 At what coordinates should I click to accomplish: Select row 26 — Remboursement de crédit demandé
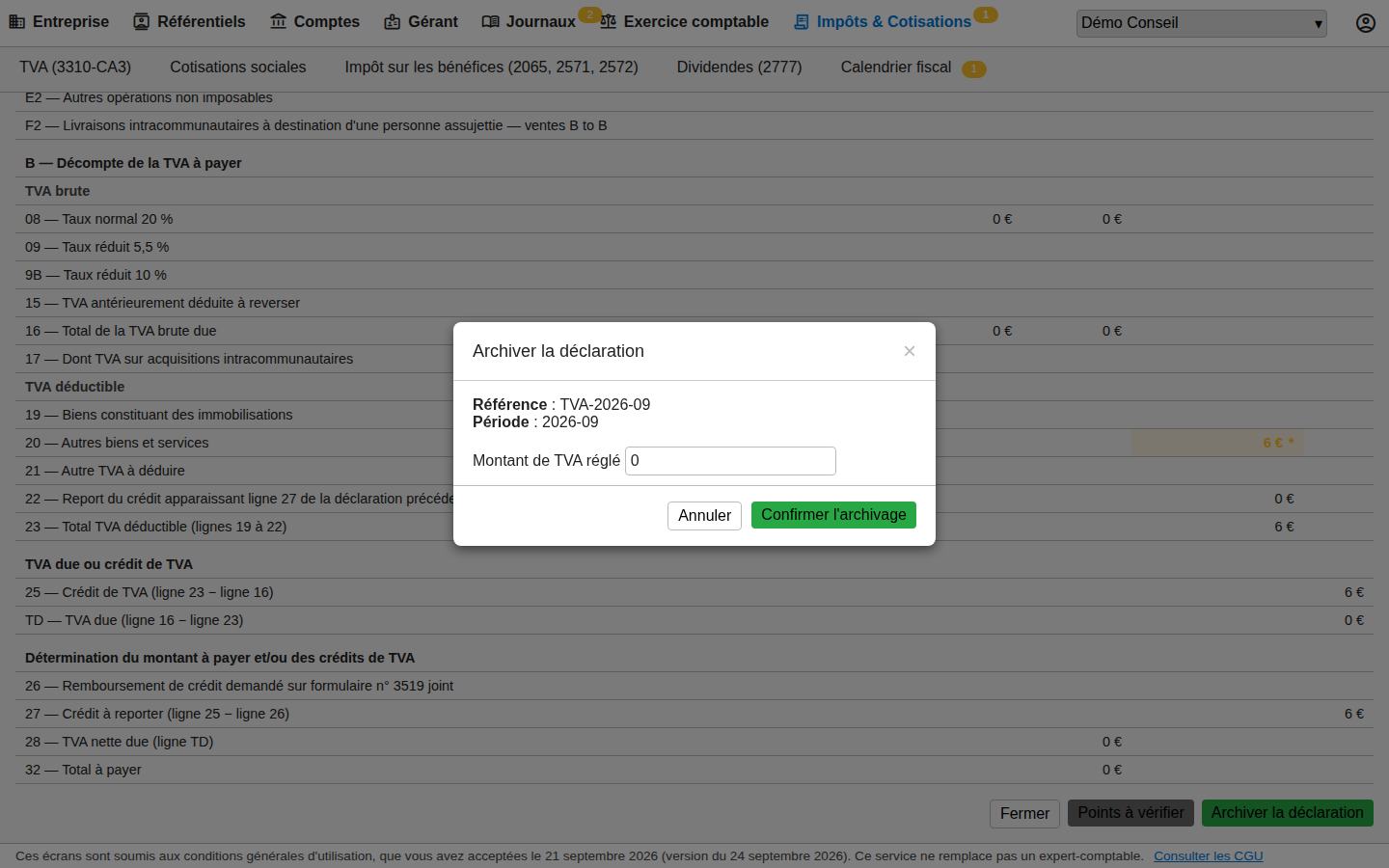click(x=694, y=686)
